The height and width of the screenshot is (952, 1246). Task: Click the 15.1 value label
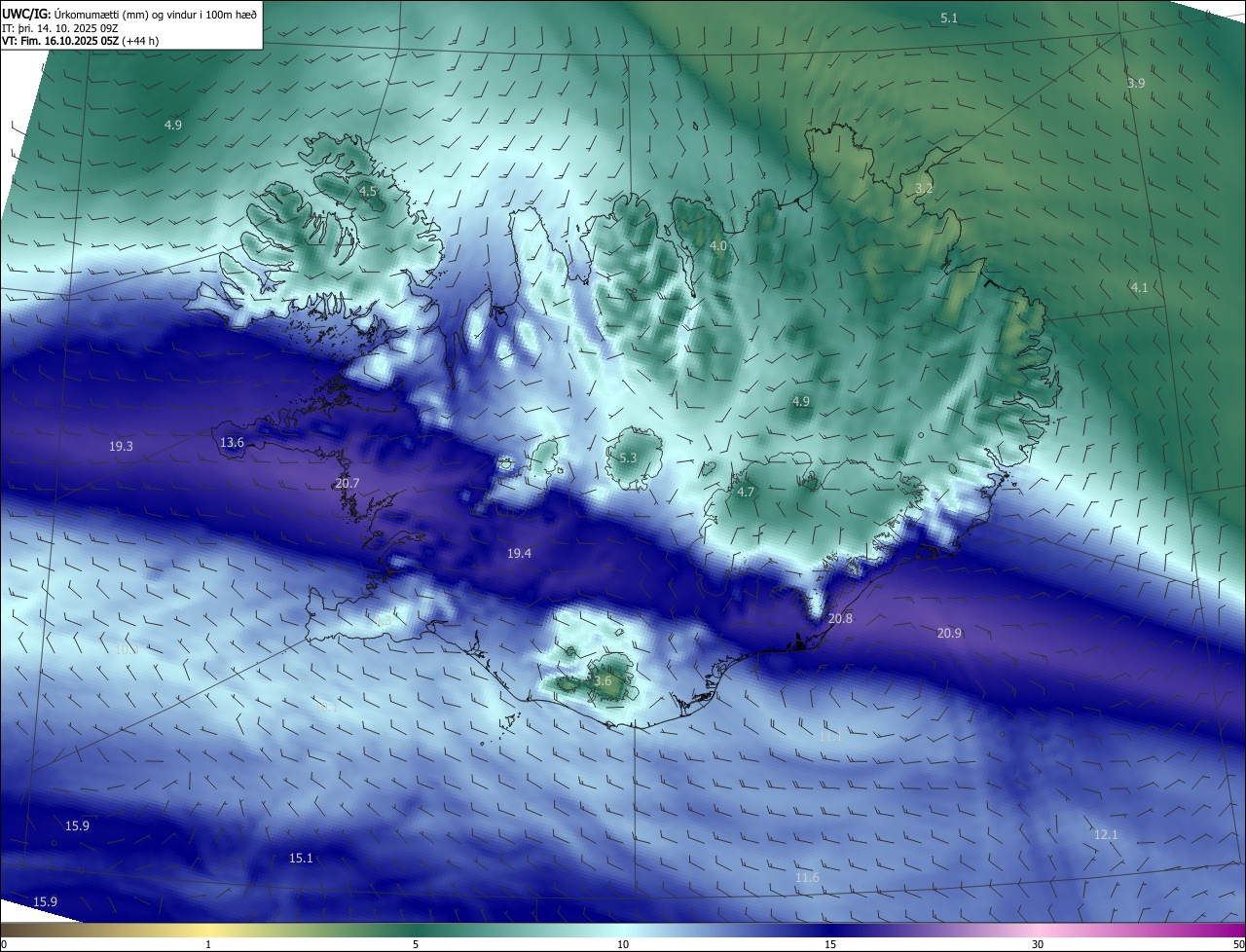[301, 859]
